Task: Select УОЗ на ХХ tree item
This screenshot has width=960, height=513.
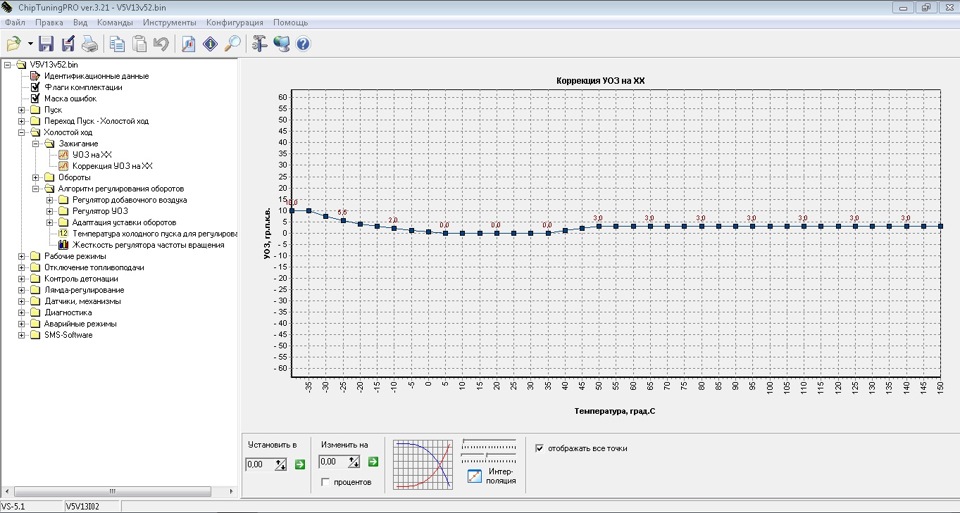Action: point(92,155)
